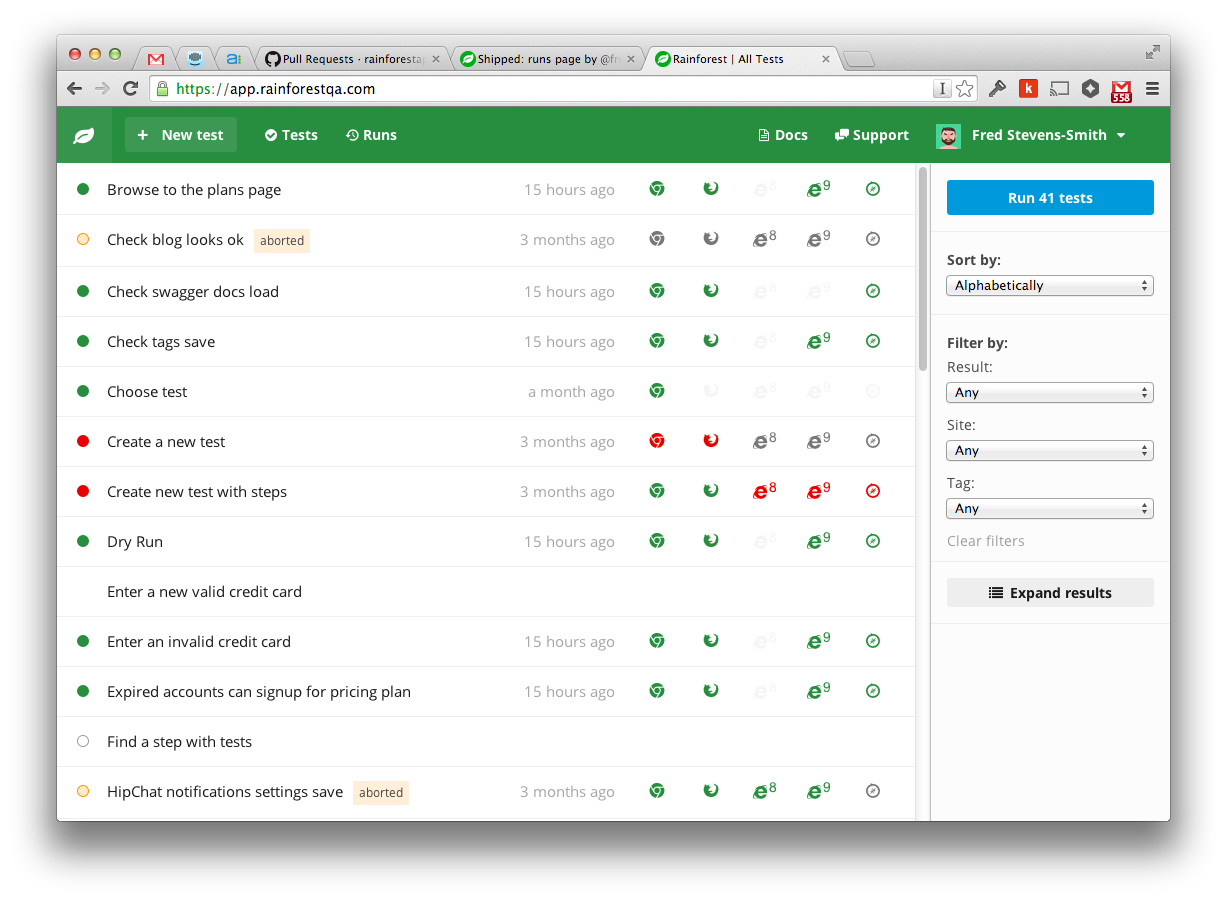Screen dimensions: 1227x900
Task: Open the Runs page in navigation
Action: tap(371, 135)
